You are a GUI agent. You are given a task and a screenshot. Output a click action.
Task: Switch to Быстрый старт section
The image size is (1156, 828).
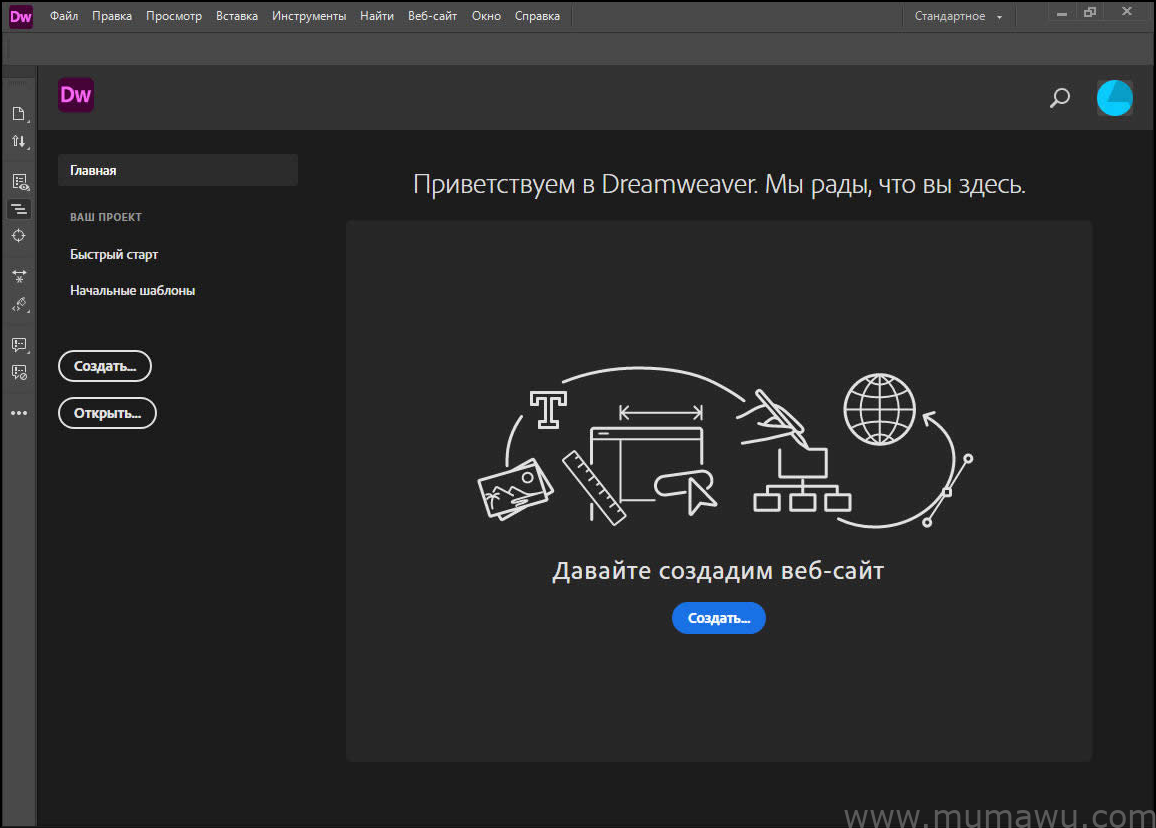point(113,254)
